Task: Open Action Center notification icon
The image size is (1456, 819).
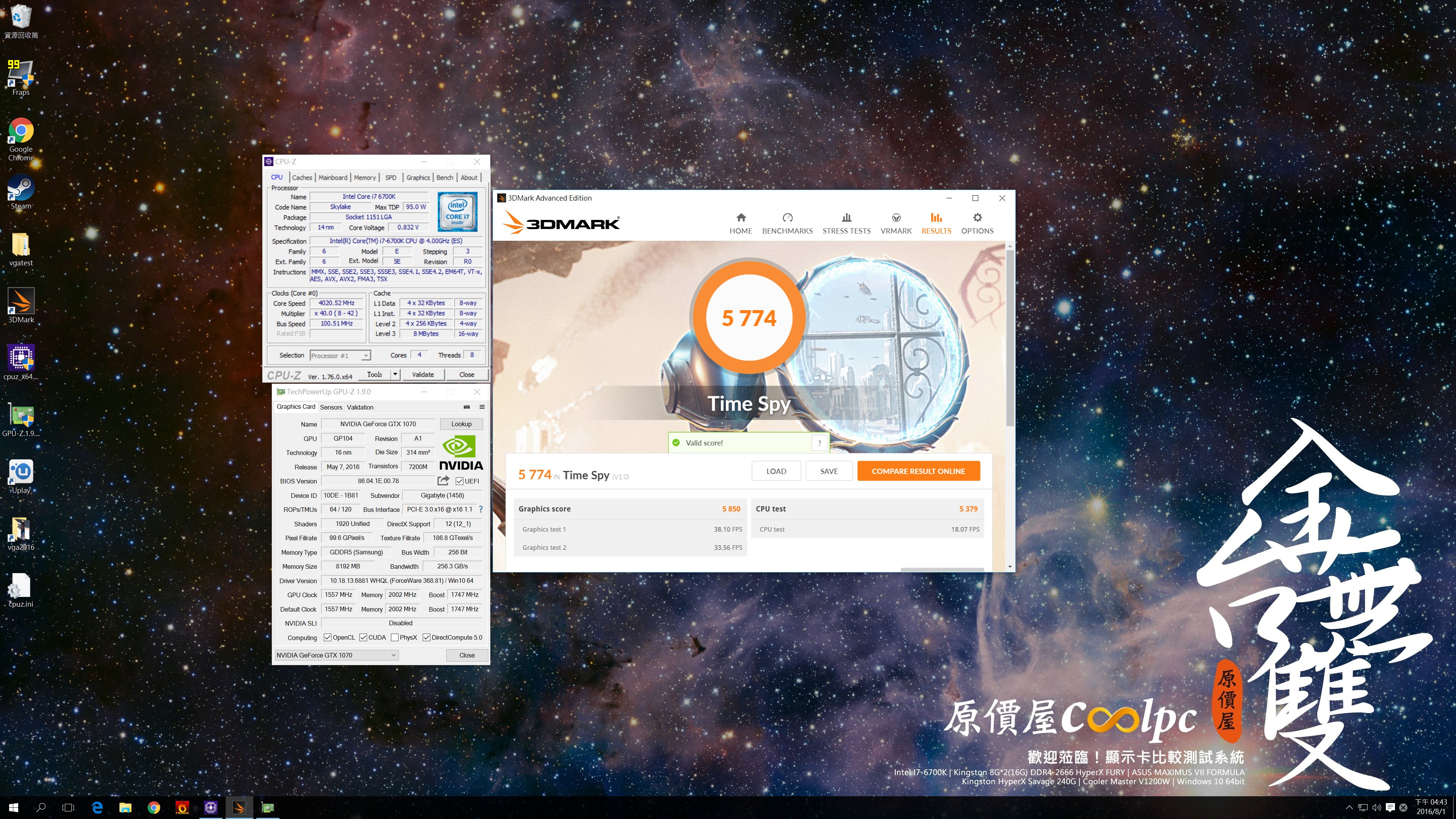Action: pos(1390,808)
